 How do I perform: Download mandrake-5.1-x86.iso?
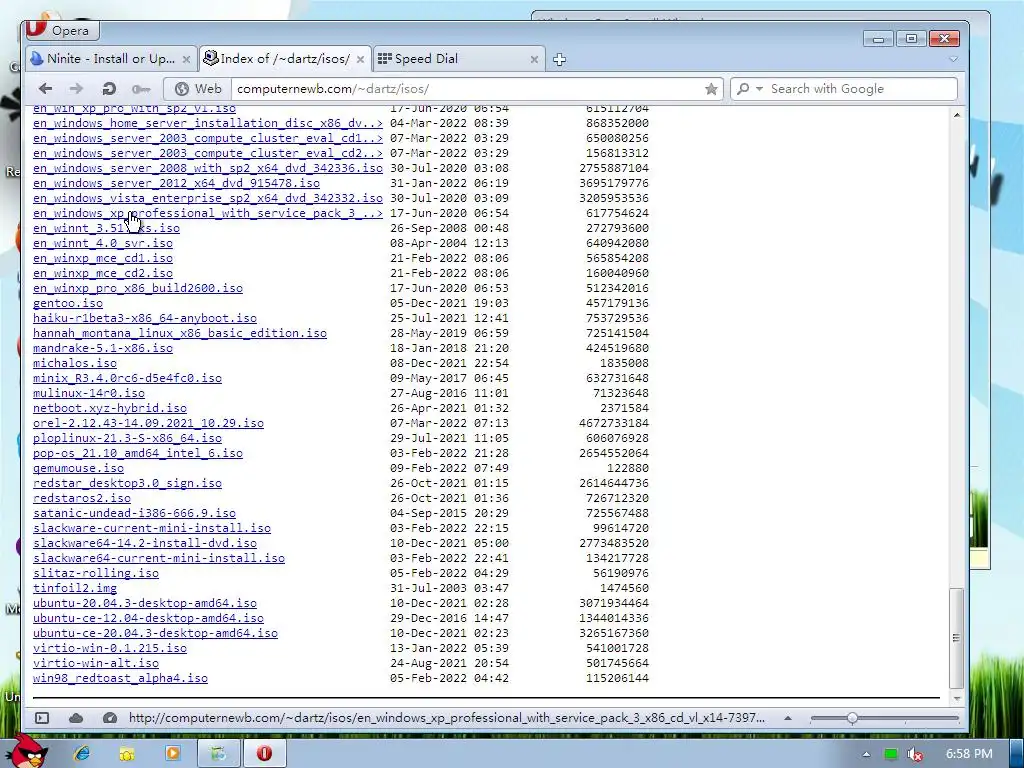pos(103,348)
